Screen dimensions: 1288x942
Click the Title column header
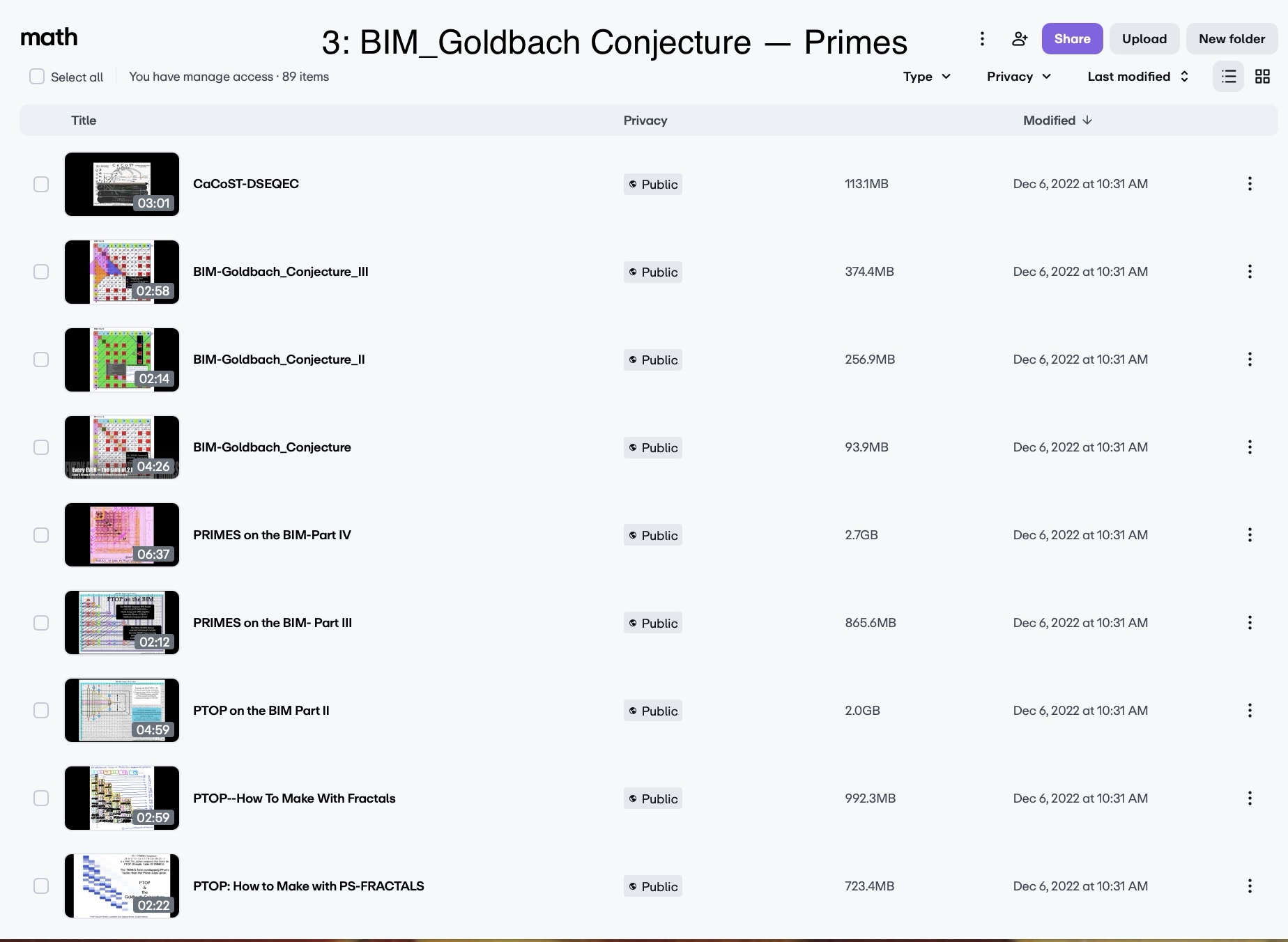pyautogui.click(x=84, y=121)
